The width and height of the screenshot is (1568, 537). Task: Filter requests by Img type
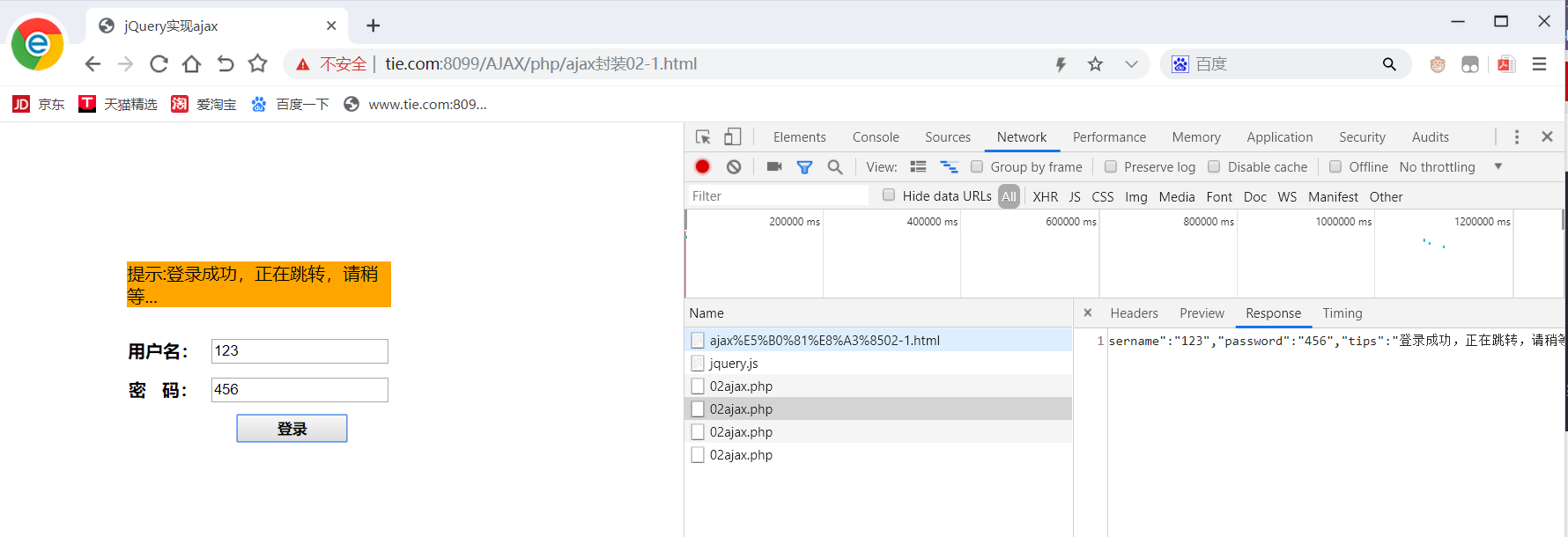[1136, 196]
